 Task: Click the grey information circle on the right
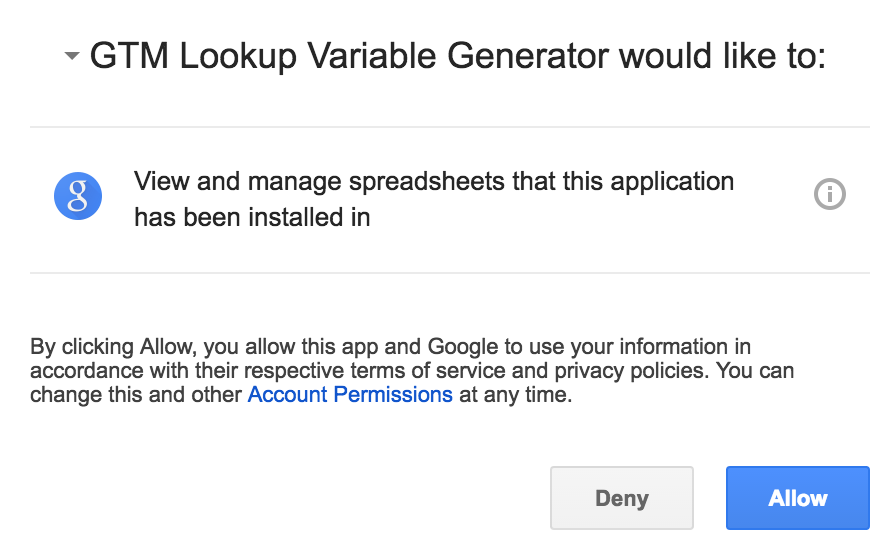tap(829, 195)
